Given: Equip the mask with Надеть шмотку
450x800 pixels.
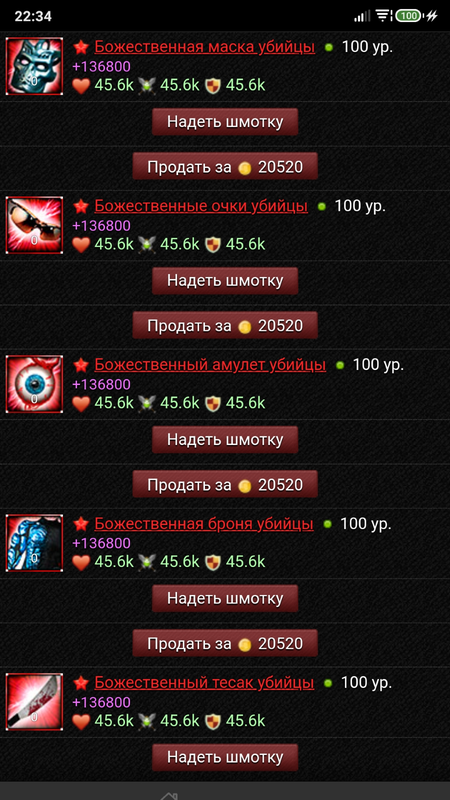Looking at the screenshot, I should [x=225, y=122].
